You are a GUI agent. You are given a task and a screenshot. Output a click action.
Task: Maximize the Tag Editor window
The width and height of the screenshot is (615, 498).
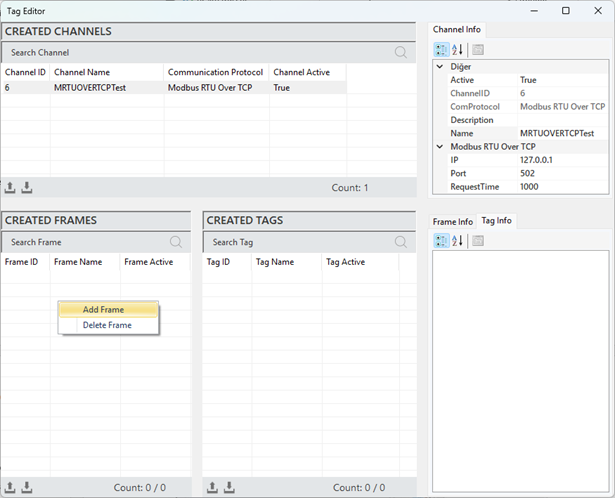coord(566,11)
